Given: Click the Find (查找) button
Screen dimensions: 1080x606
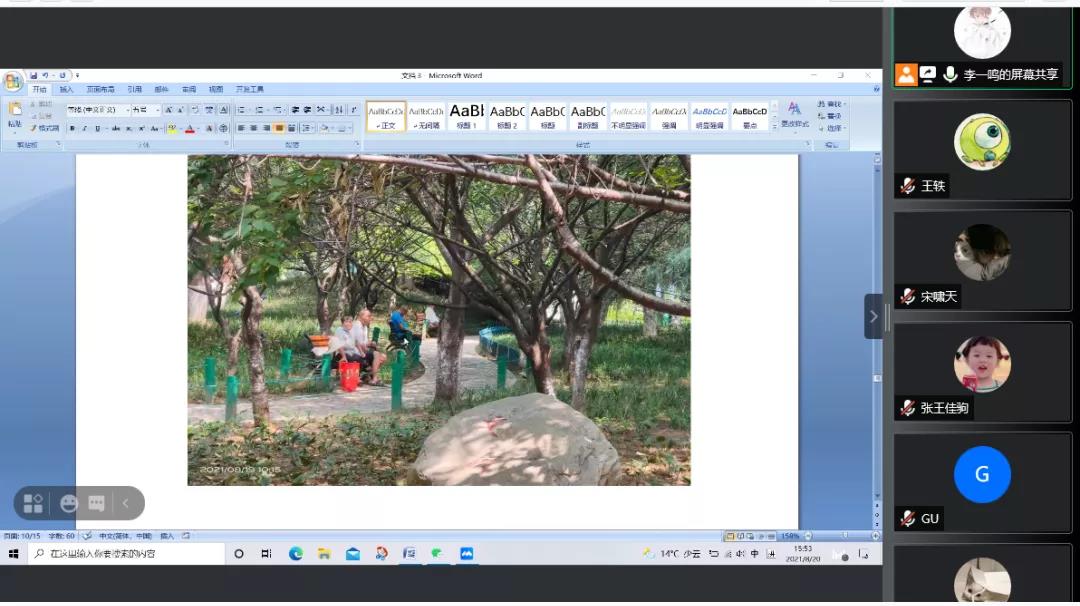Looking at the screenshot, I should pyautogui.click(x=831, y=104).
